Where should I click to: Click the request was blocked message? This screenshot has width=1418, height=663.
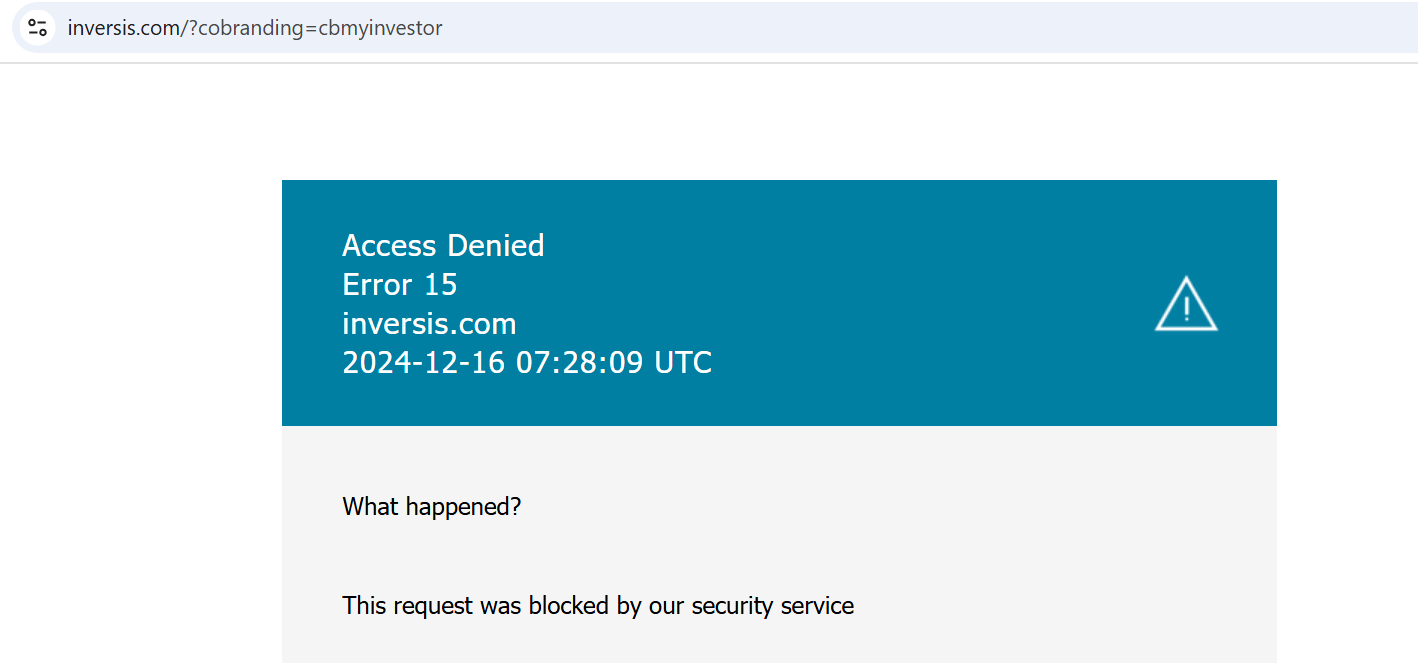(x=598, y=605)
